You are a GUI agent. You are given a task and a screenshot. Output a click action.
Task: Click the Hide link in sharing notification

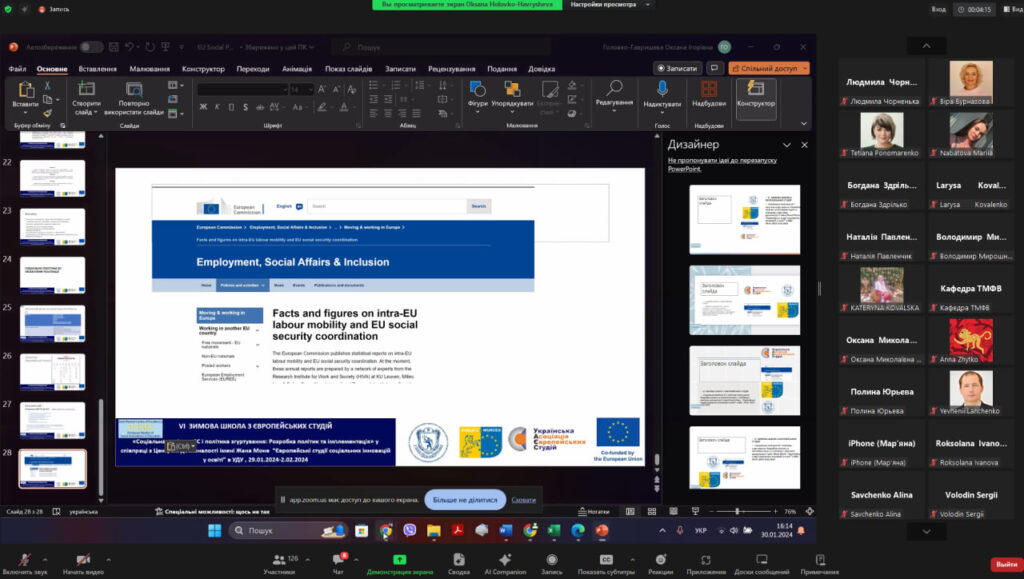point(524,500)
